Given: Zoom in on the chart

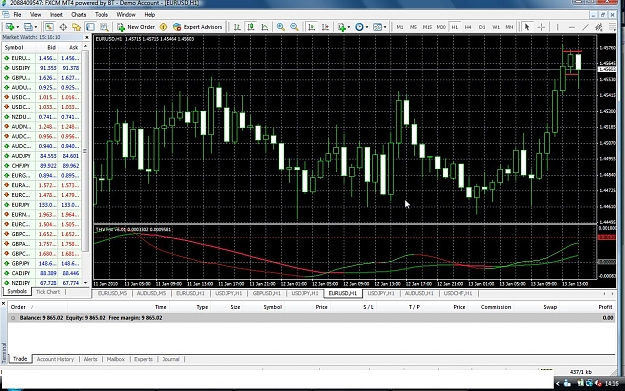Looking at the screenshot, I should 281,27.
